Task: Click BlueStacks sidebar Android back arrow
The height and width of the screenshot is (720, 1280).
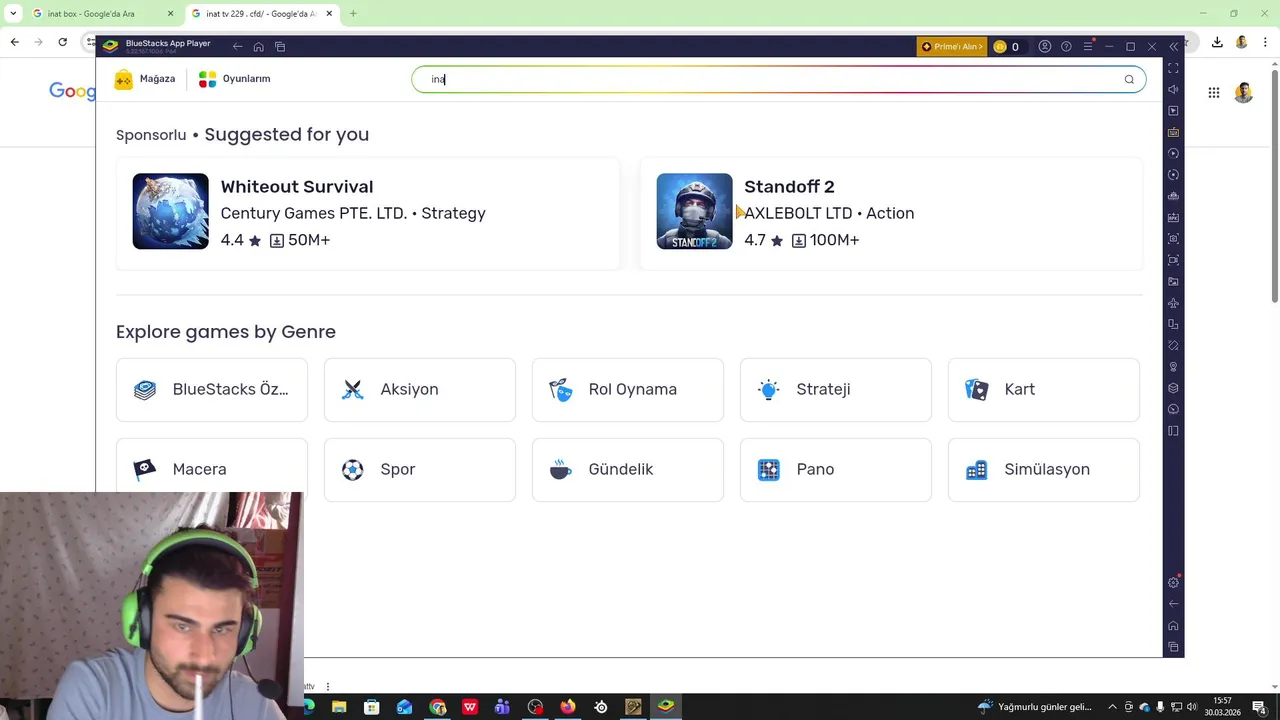Action: [x=1174, y=604]
